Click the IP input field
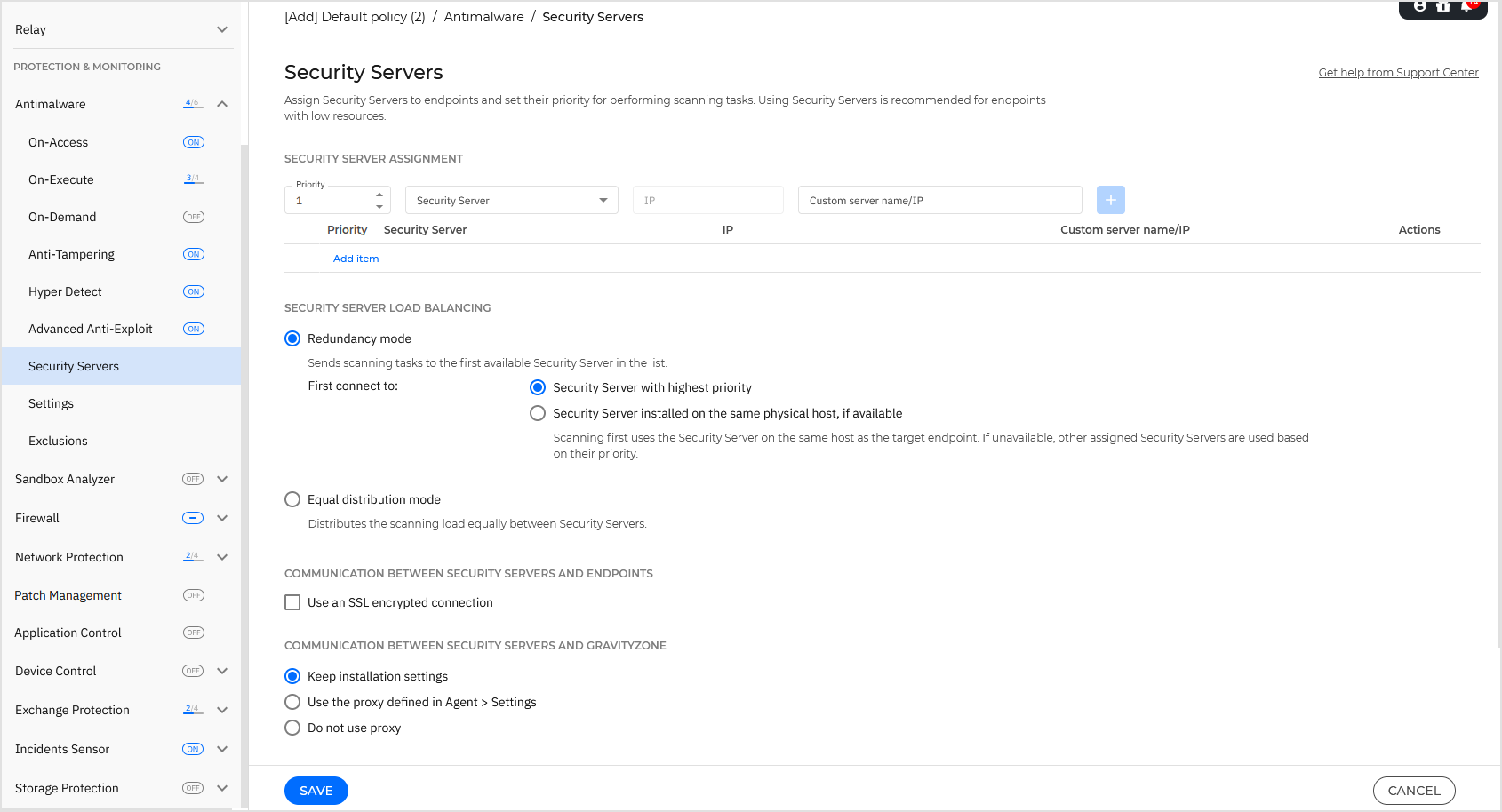This screenshot has height=812, width=1502. (707, 200)
